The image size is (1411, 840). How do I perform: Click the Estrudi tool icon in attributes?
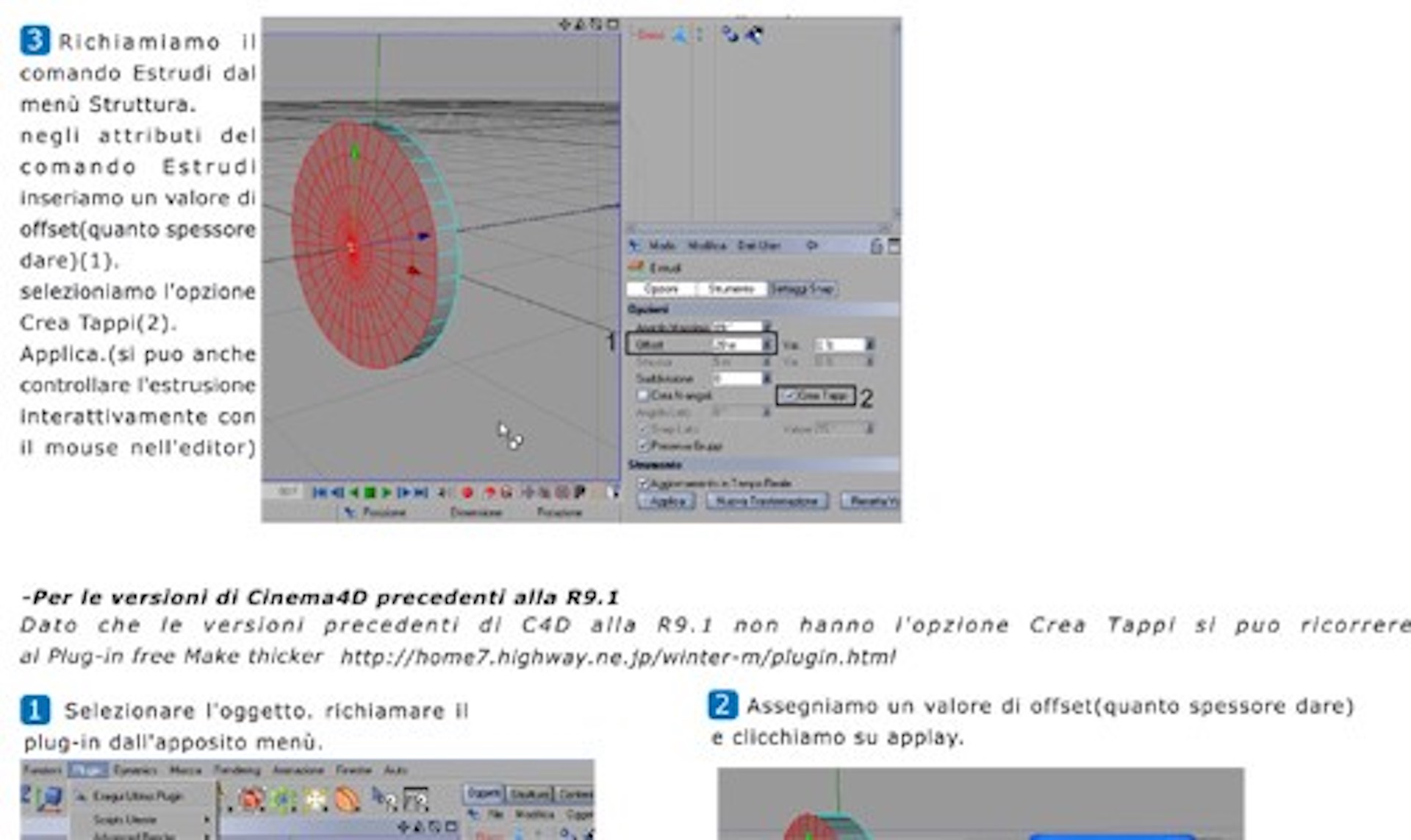pos(636,267)
